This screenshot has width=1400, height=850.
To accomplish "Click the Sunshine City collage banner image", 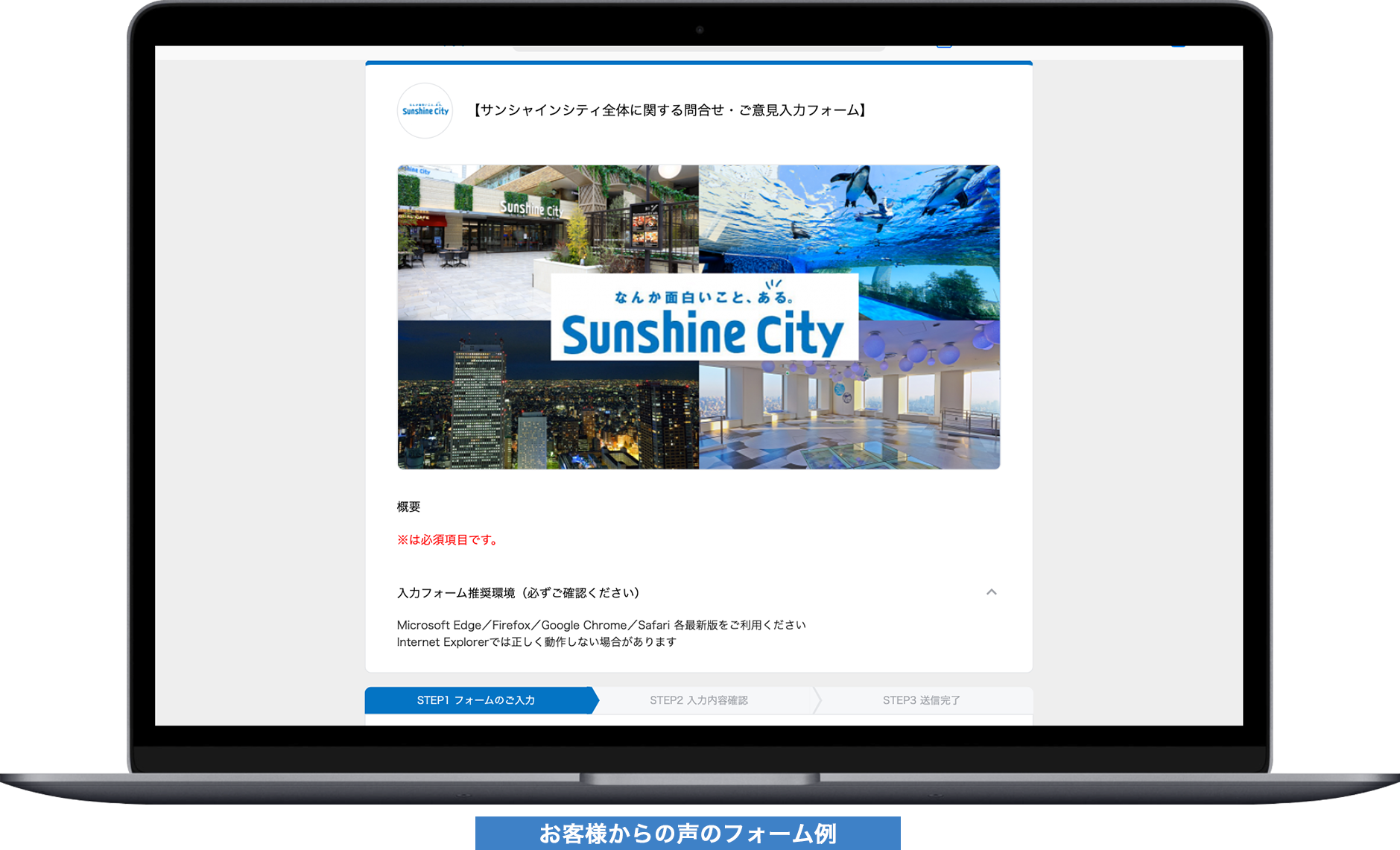I will pos(699,317).
